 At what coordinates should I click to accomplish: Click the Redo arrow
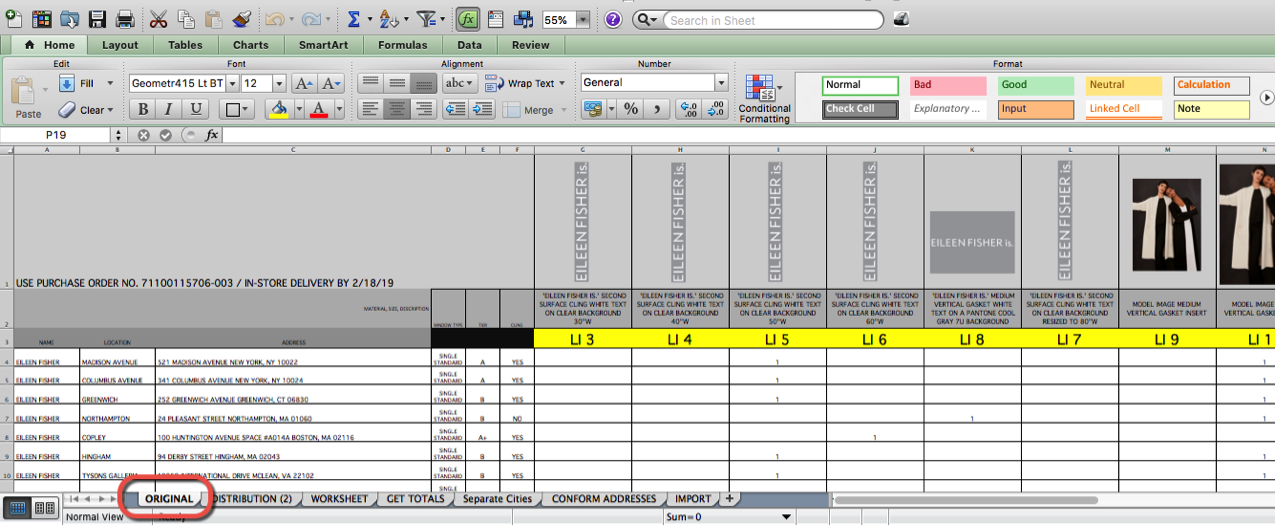pyautogui.click(x=310, y=19)
